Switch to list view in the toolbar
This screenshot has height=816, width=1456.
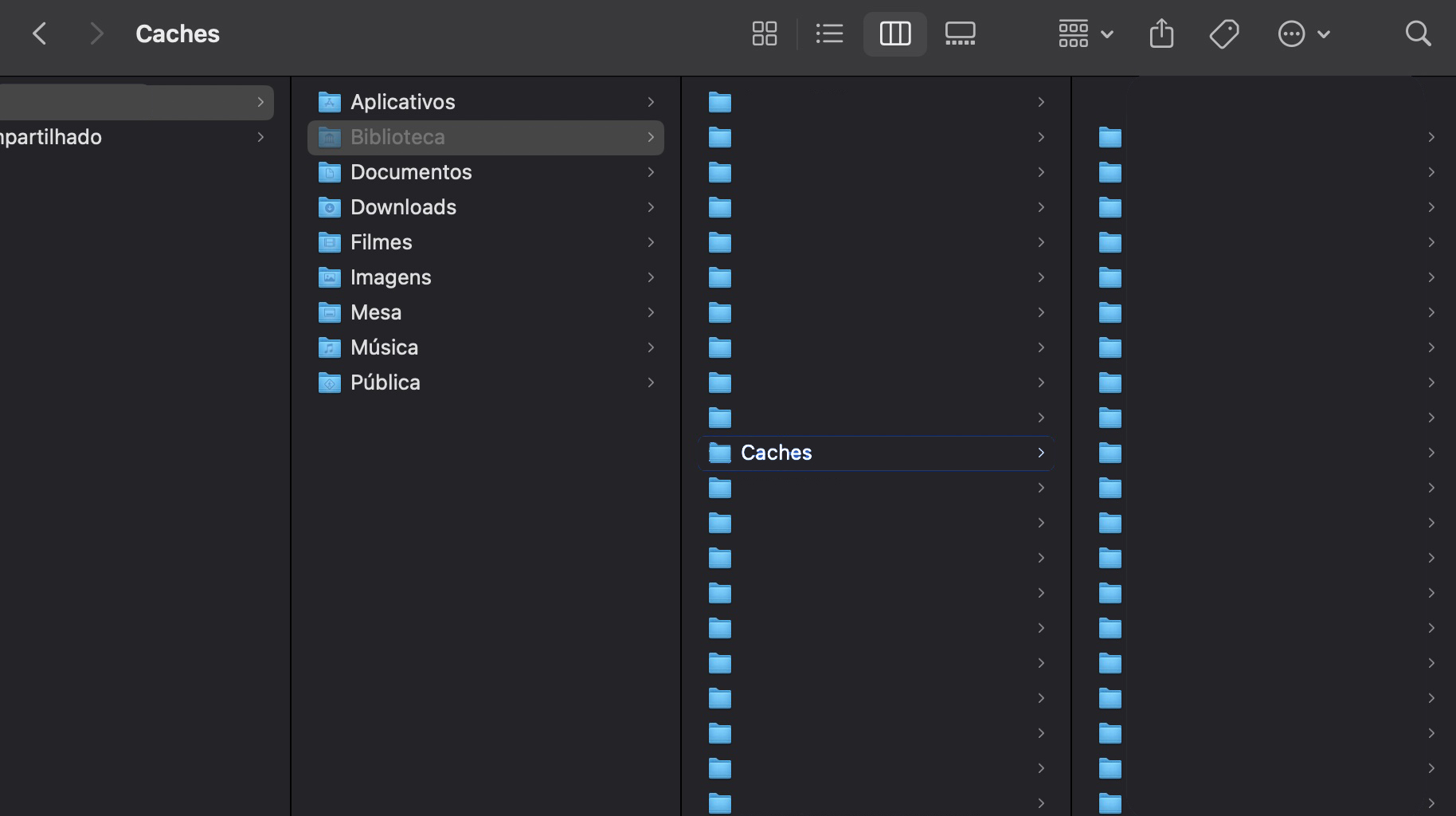click(x=829, y=33)
